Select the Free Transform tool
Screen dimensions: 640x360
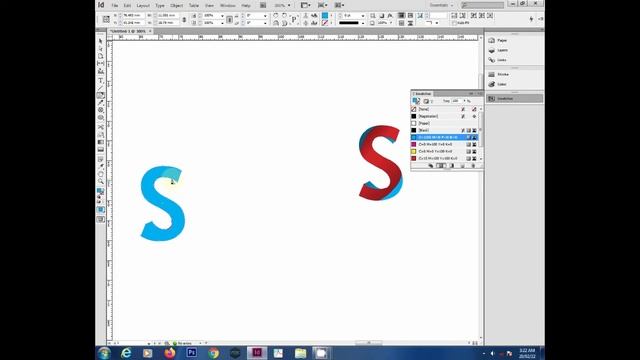tap(100, 134)
